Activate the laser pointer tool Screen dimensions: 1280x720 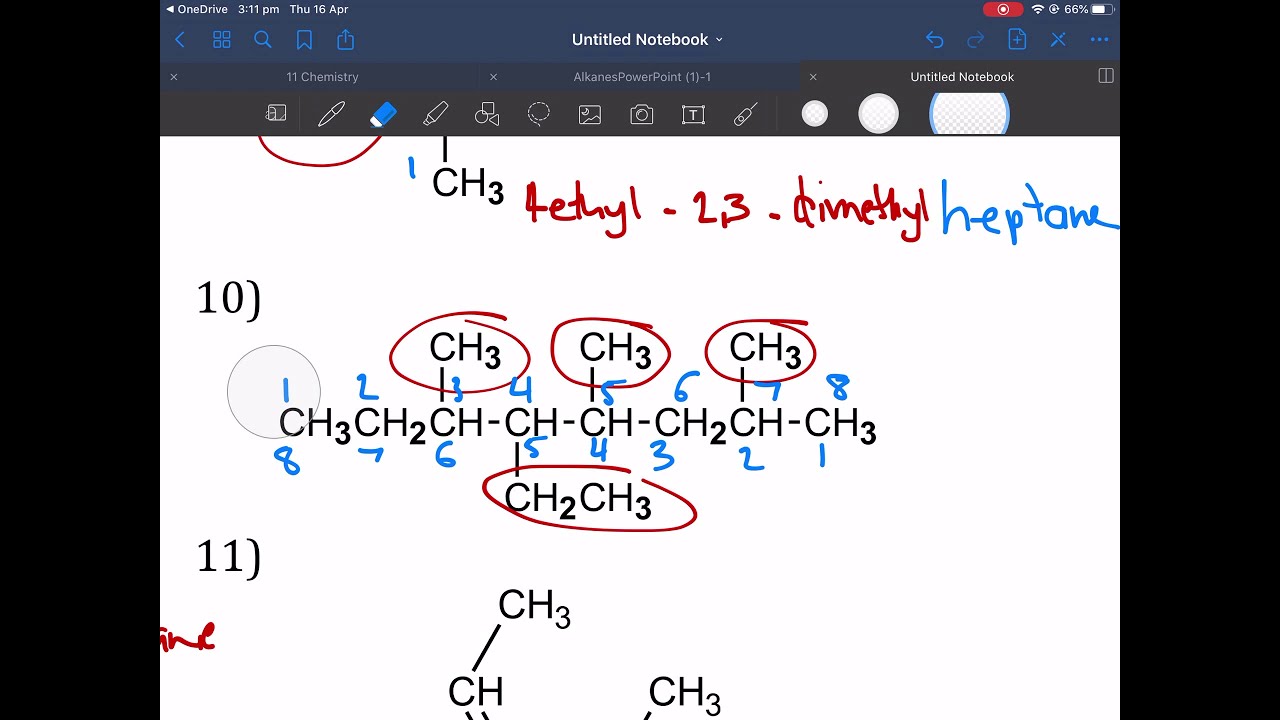pyautogui.click(x=745, y=115)
